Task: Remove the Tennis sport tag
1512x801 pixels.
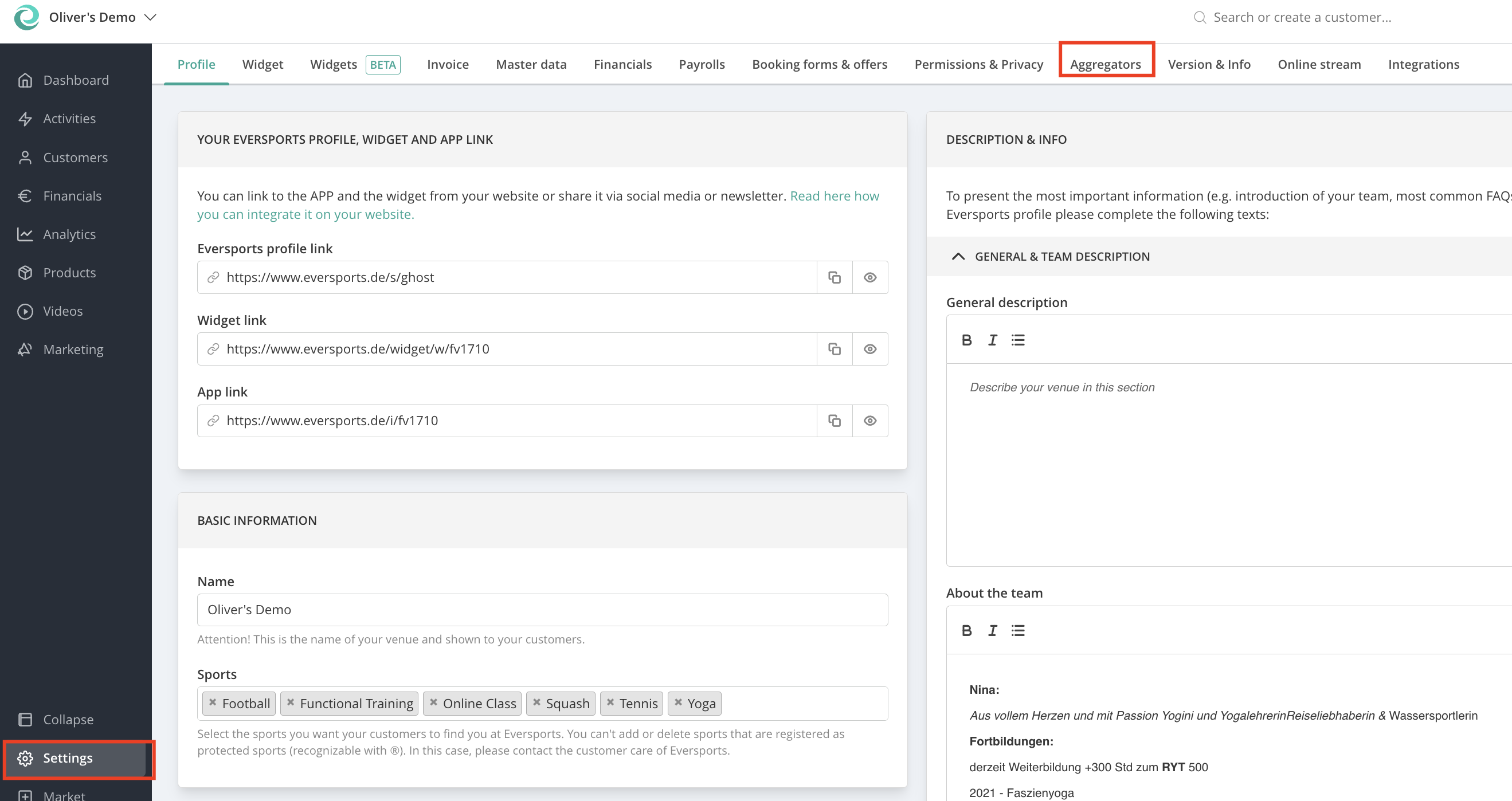Action: [x=610, y=702]
